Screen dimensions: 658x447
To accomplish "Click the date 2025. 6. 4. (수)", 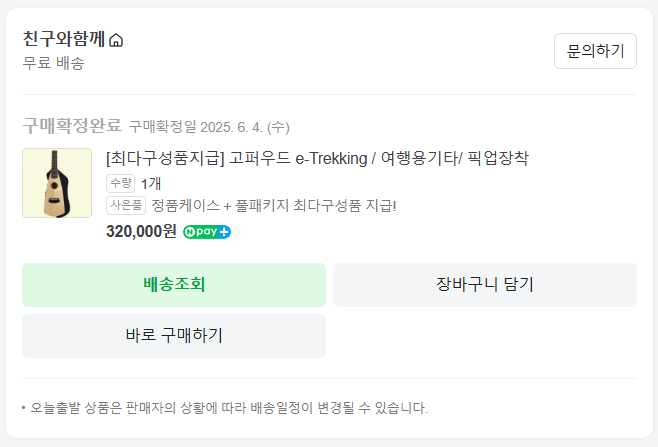I will pos(245,127).
